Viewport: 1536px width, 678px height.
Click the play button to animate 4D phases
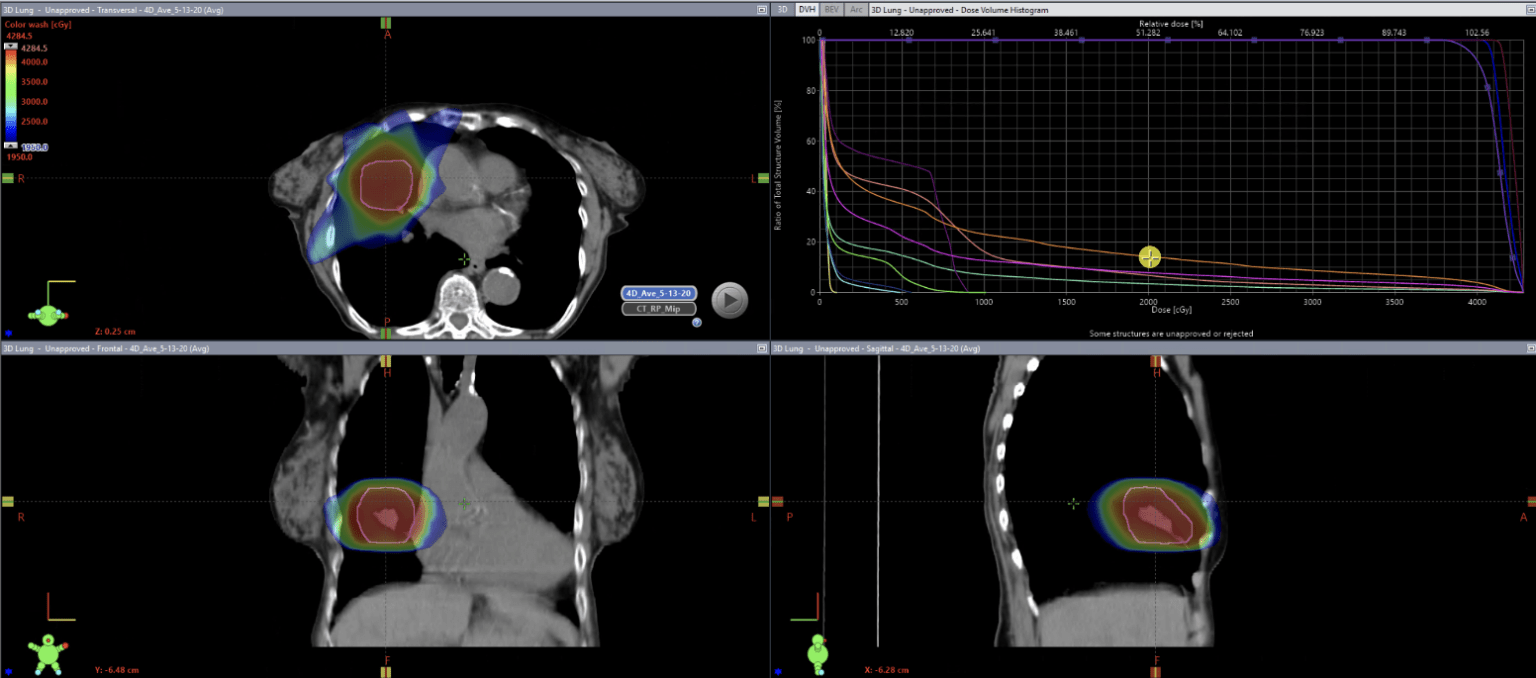pos(729,301)
